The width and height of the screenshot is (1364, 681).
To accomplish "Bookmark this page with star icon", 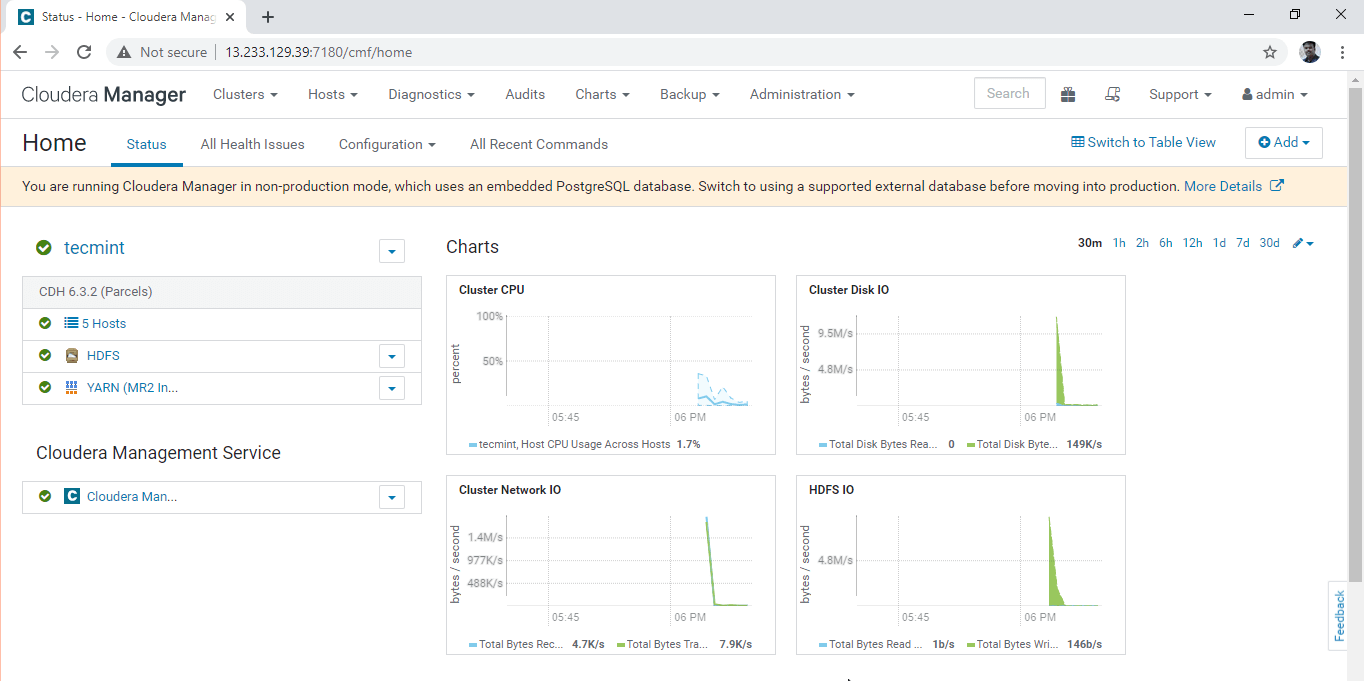I will (x=1270, y=52).
